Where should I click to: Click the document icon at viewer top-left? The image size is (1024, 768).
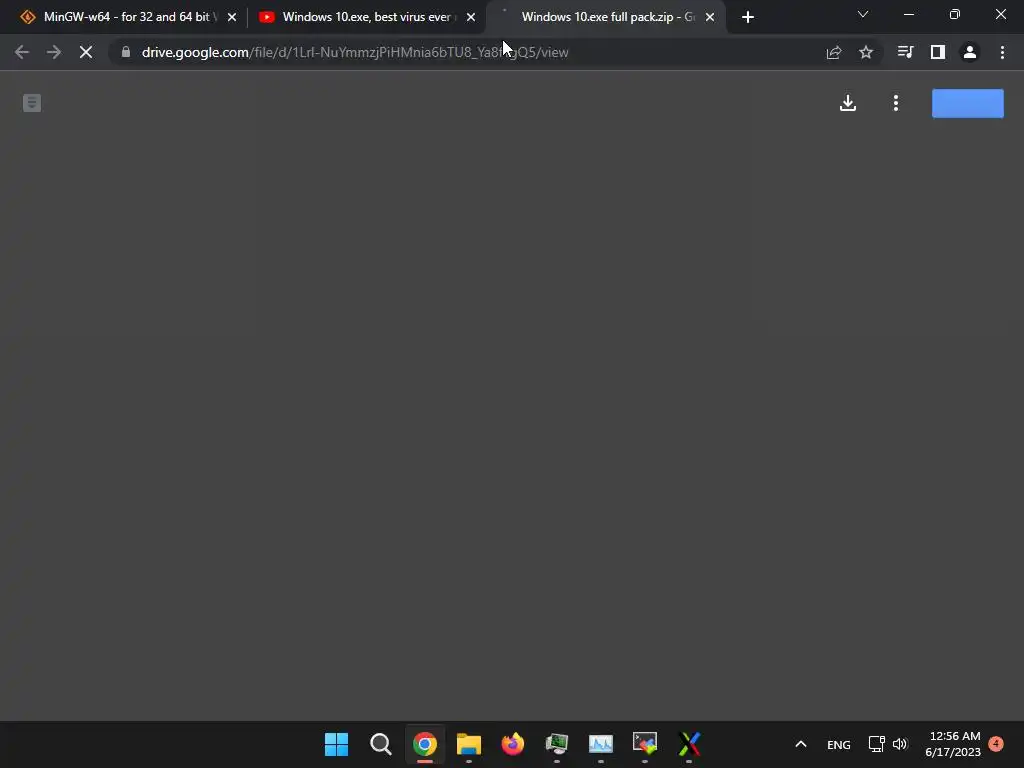pyautogui.click(x=32, y=103)
